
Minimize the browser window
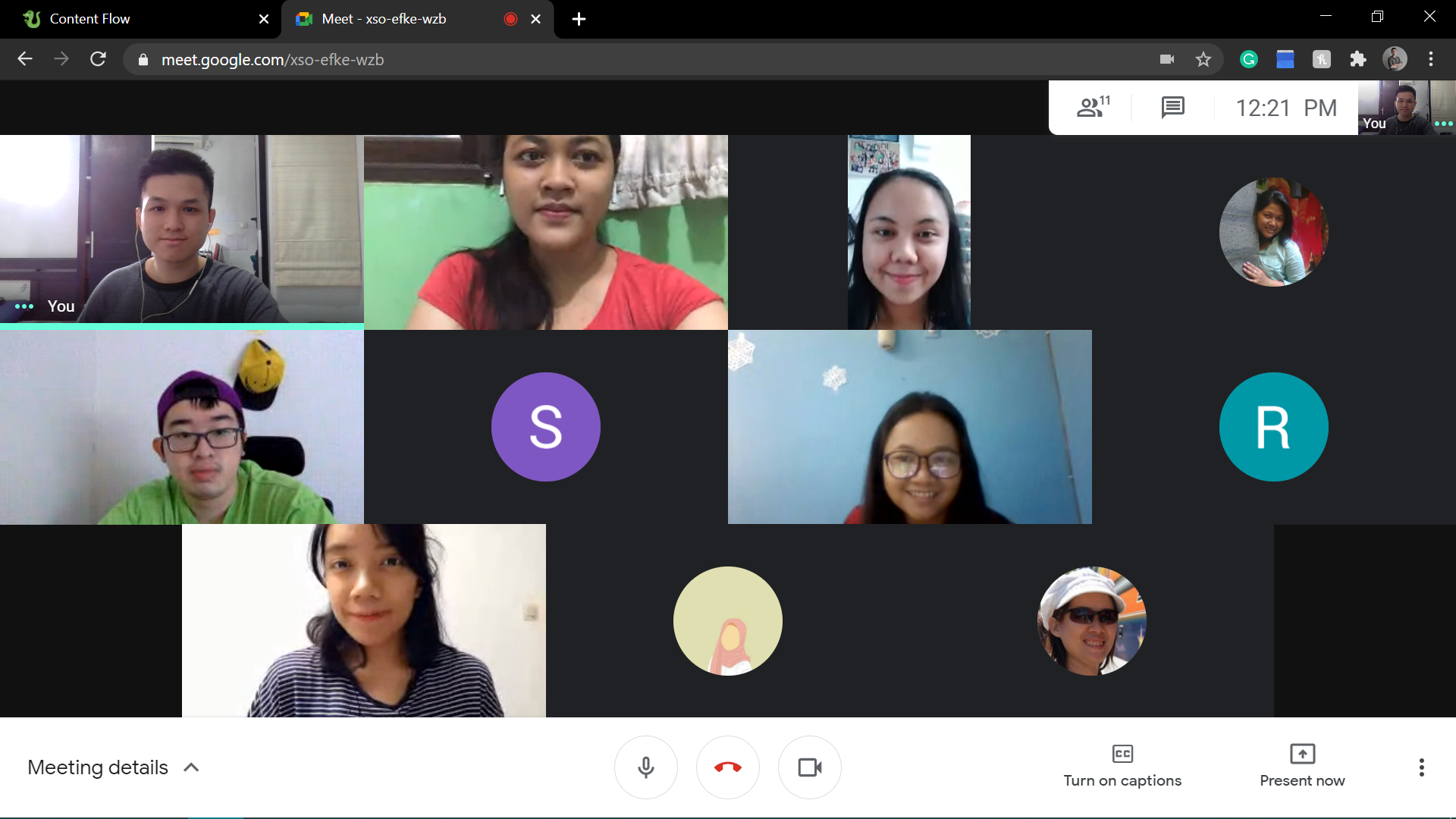1326,17
